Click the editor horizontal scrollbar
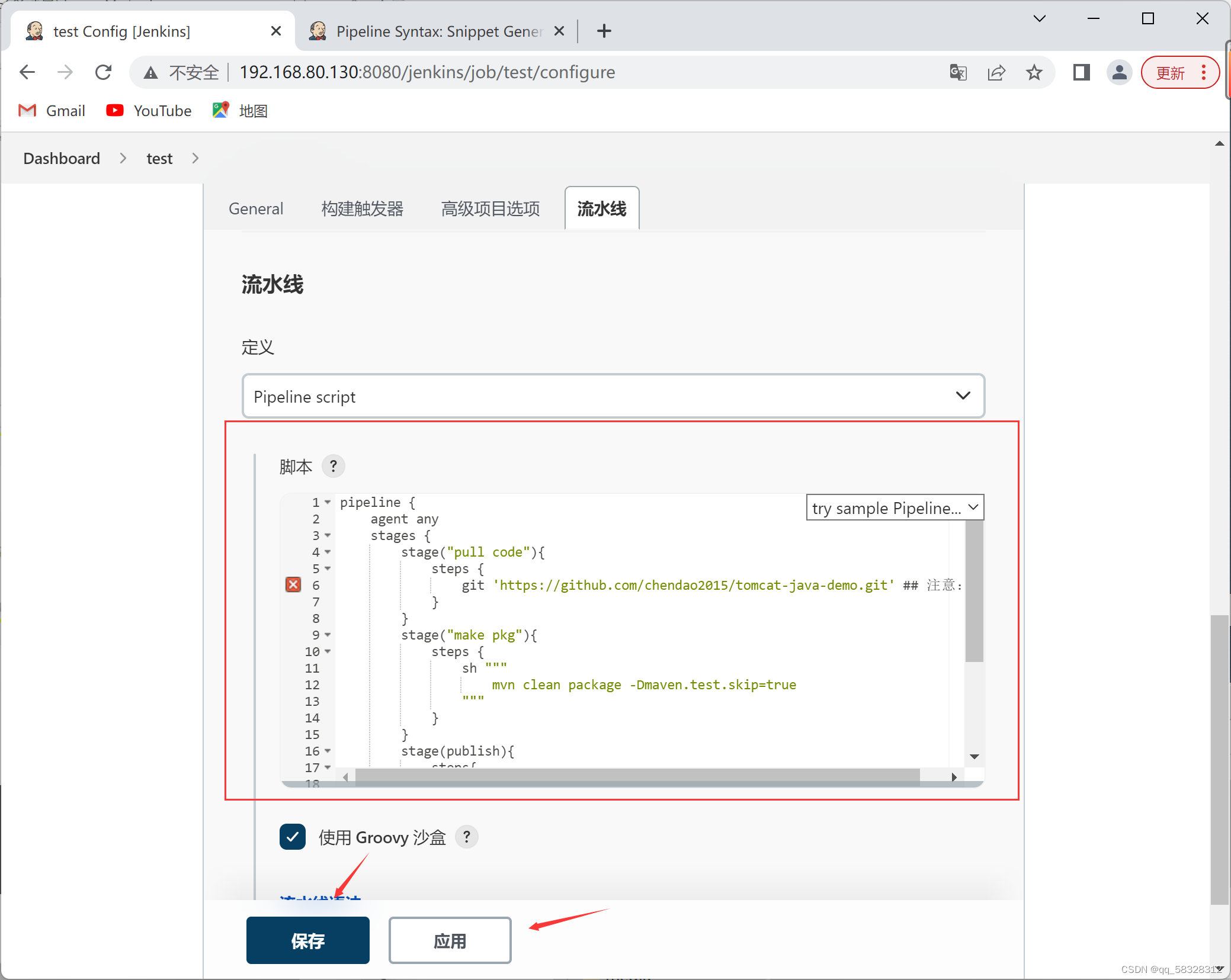 click(637, 776)
